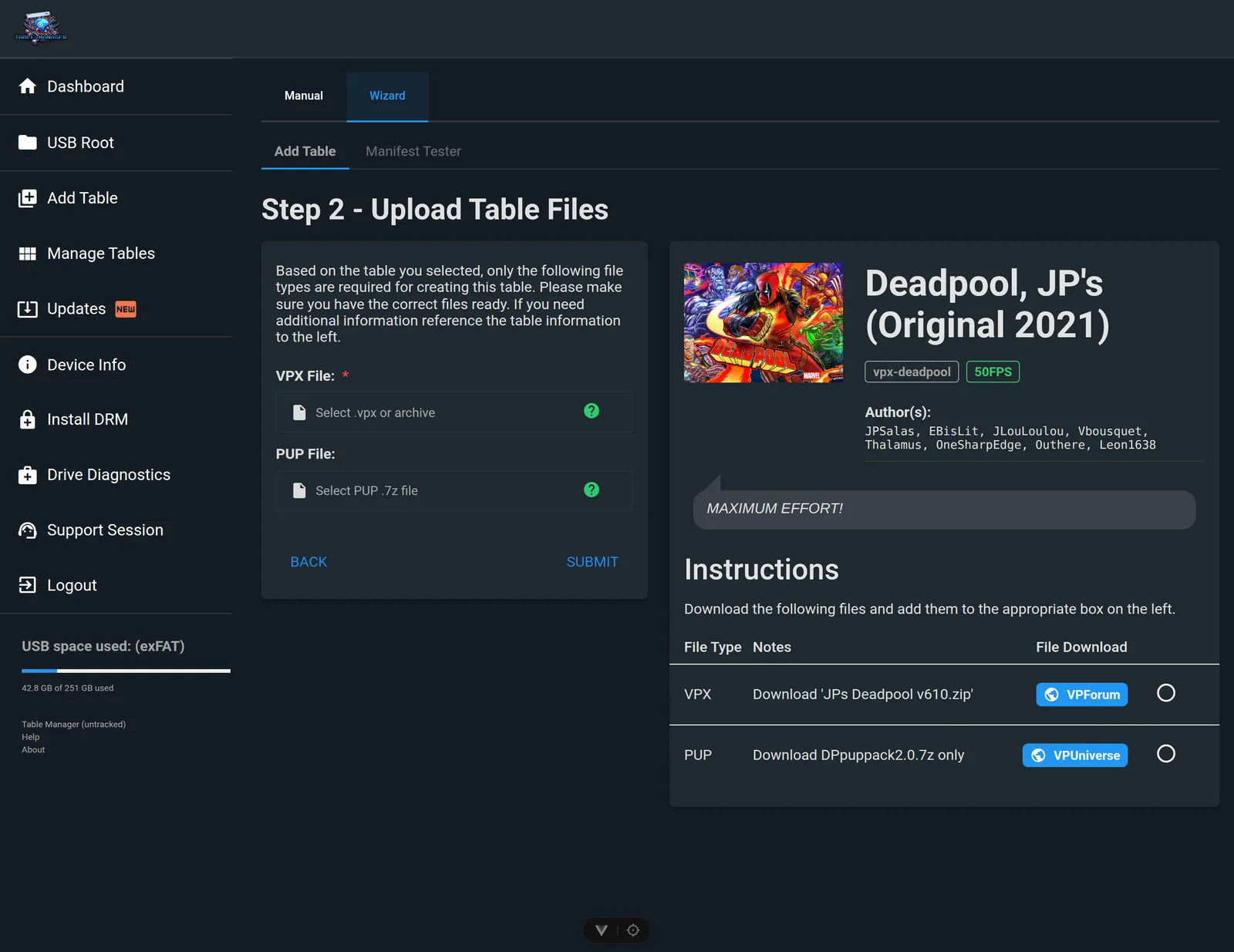
Task: Click the File Type column header
Action: (x=713, y=648)
